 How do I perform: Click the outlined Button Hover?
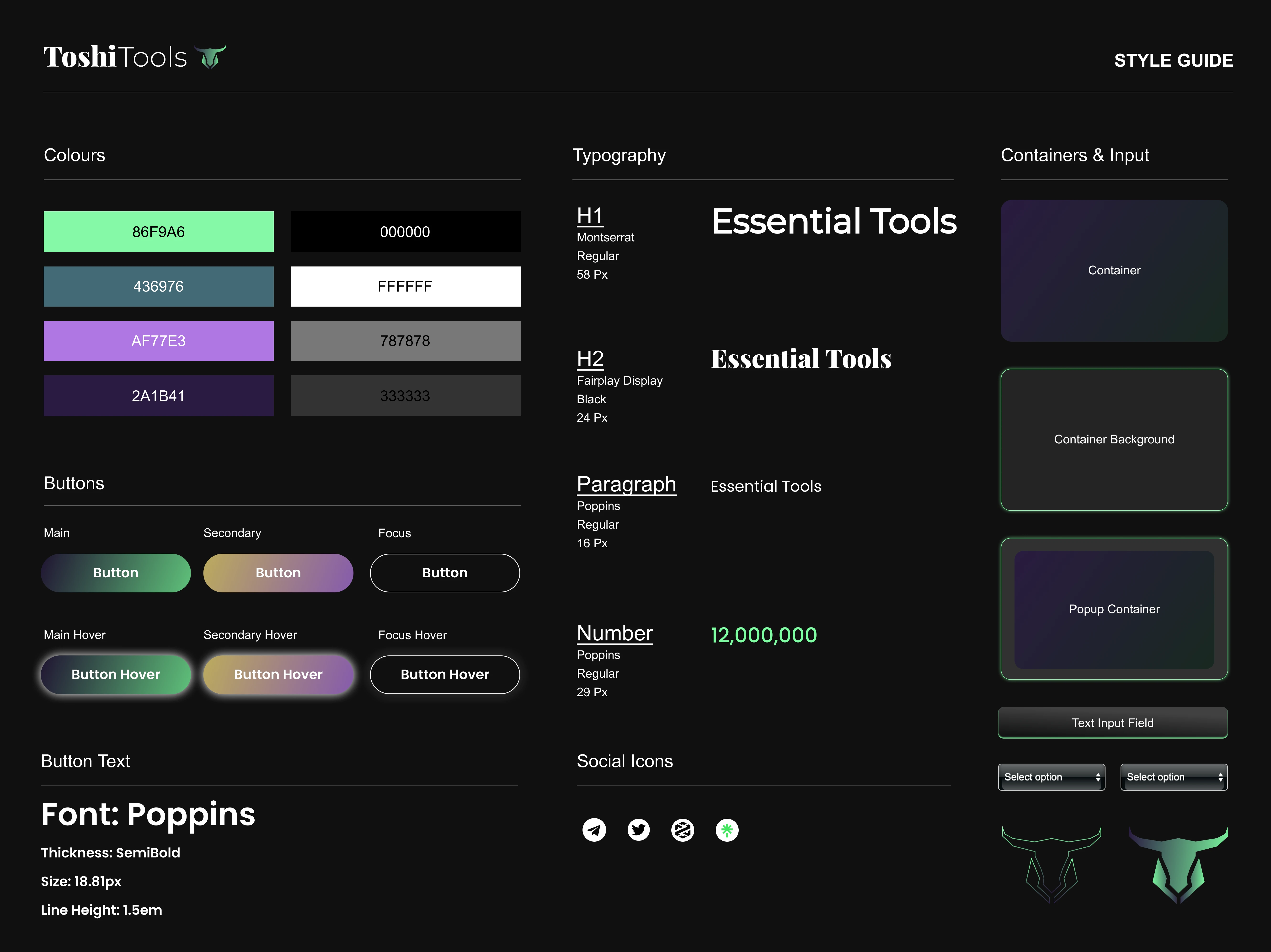(445, 675)
